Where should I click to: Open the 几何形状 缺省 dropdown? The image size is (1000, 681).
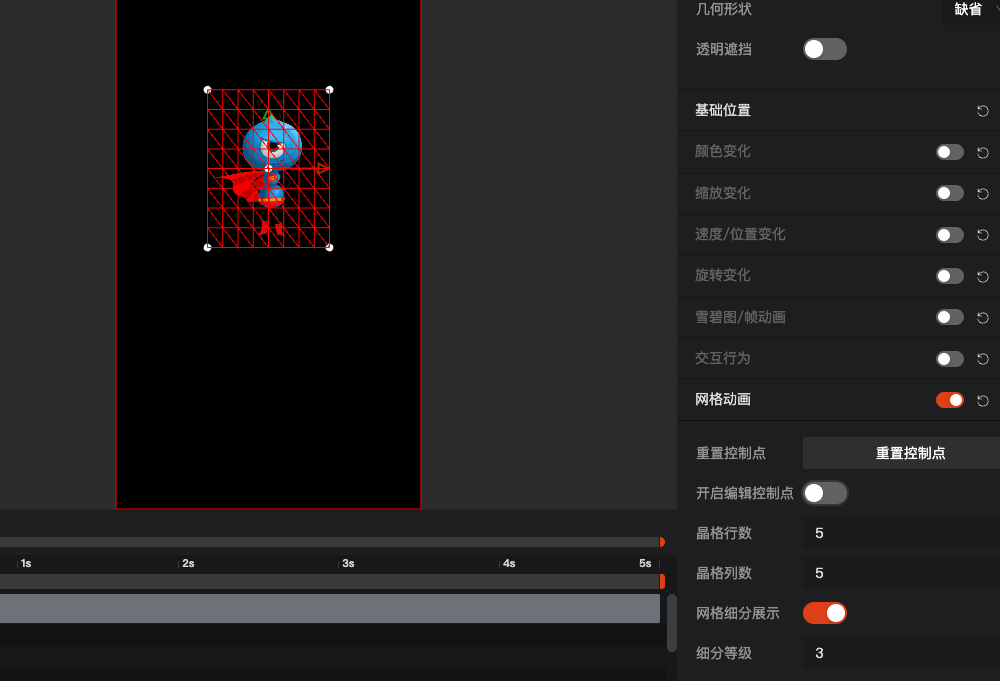(x=971, y=10)
